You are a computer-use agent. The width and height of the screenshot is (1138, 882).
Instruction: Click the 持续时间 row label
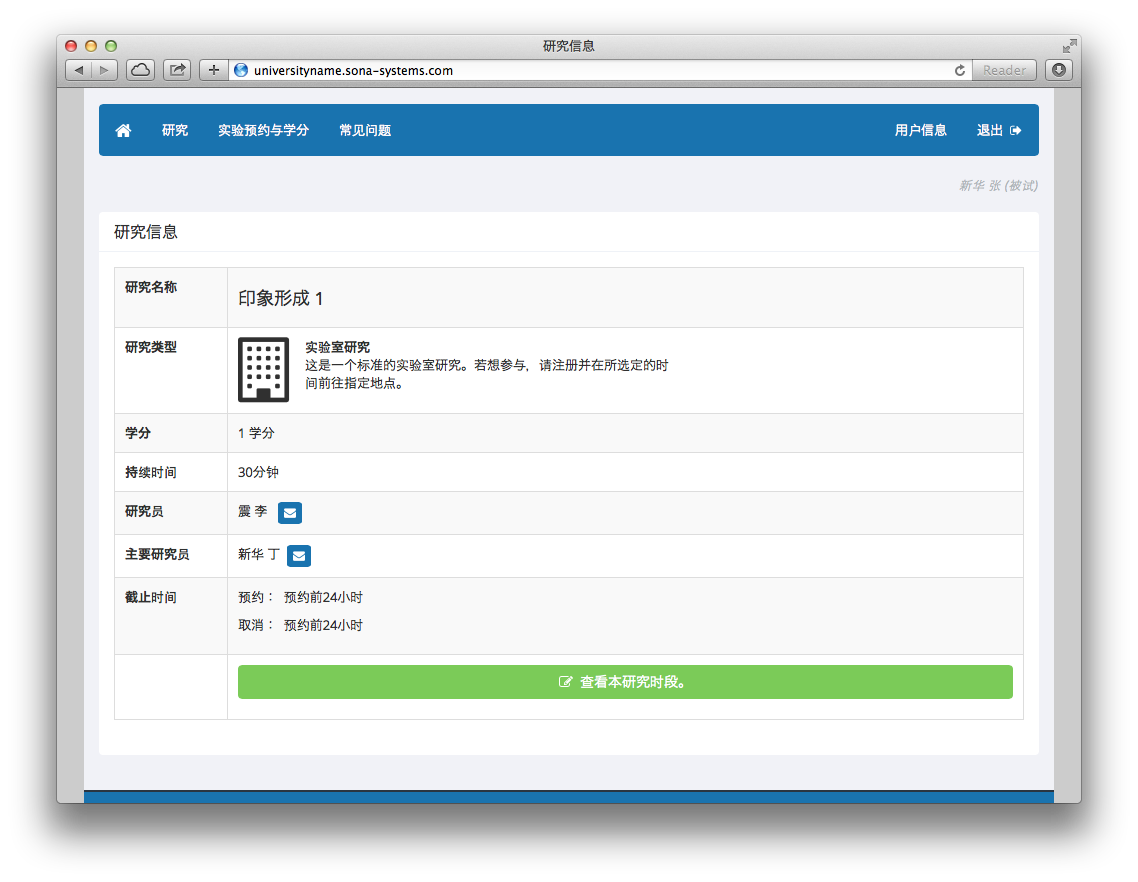[151, 473]
